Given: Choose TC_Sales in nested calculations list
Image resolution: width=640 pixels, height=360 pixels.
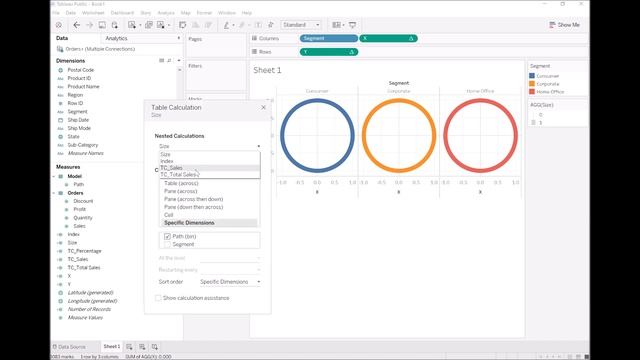Looking at the screenshot, I should tap(209, 168).
